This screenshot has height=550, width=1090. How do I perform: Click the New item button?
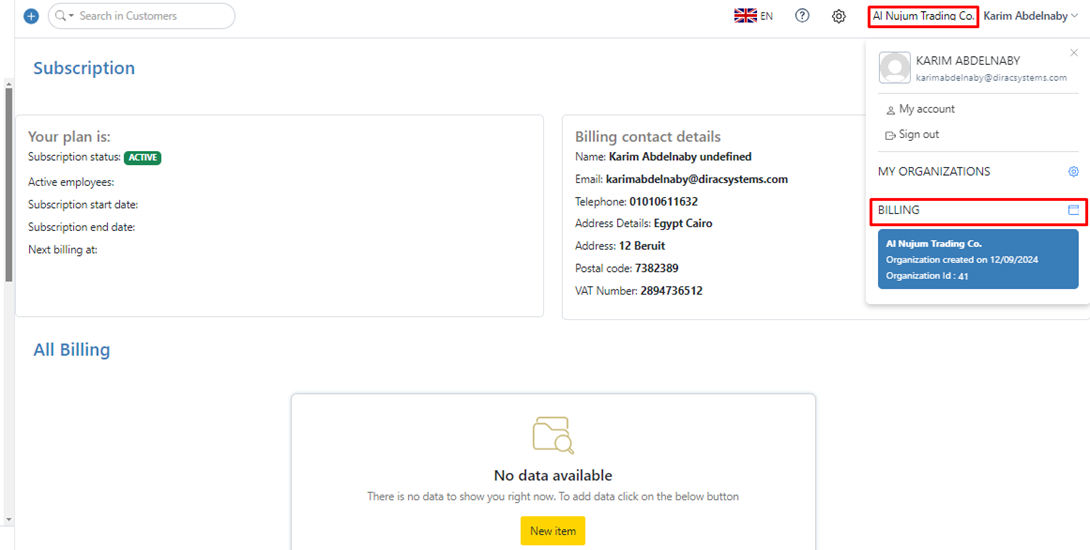pos(553,531)
